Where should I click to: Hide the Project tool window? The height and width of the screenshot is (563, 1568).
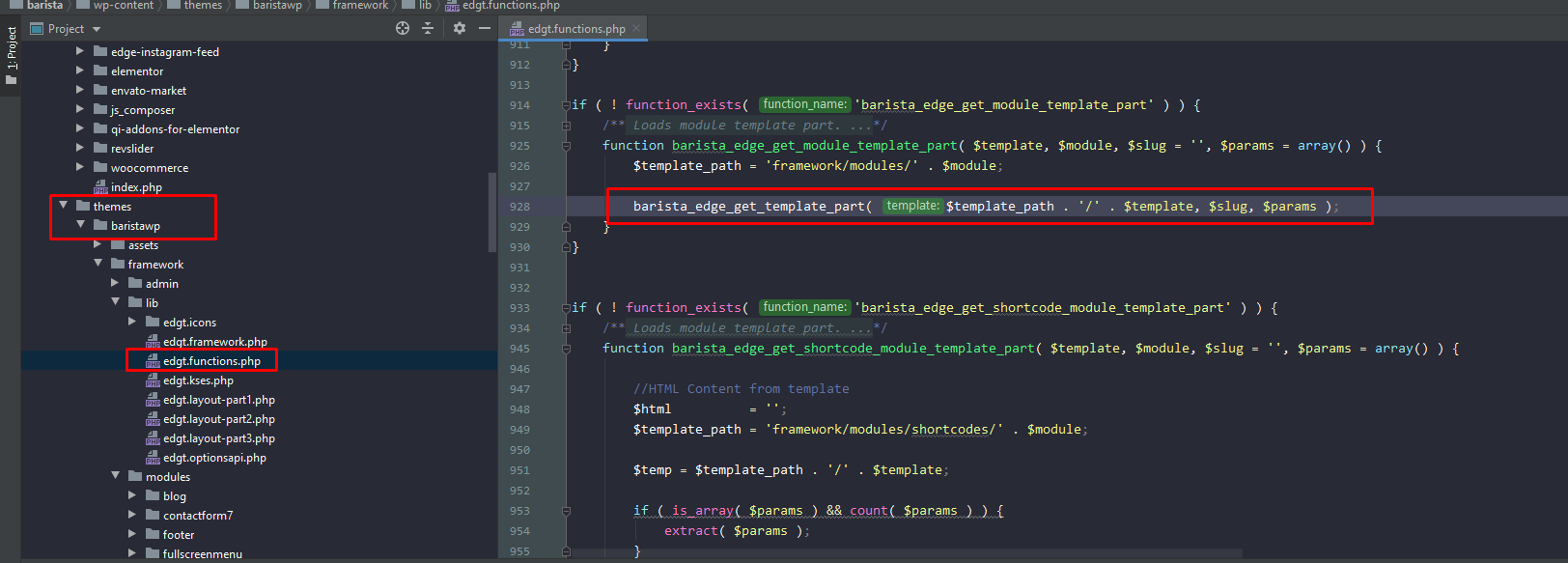click(x=485, y=28)
